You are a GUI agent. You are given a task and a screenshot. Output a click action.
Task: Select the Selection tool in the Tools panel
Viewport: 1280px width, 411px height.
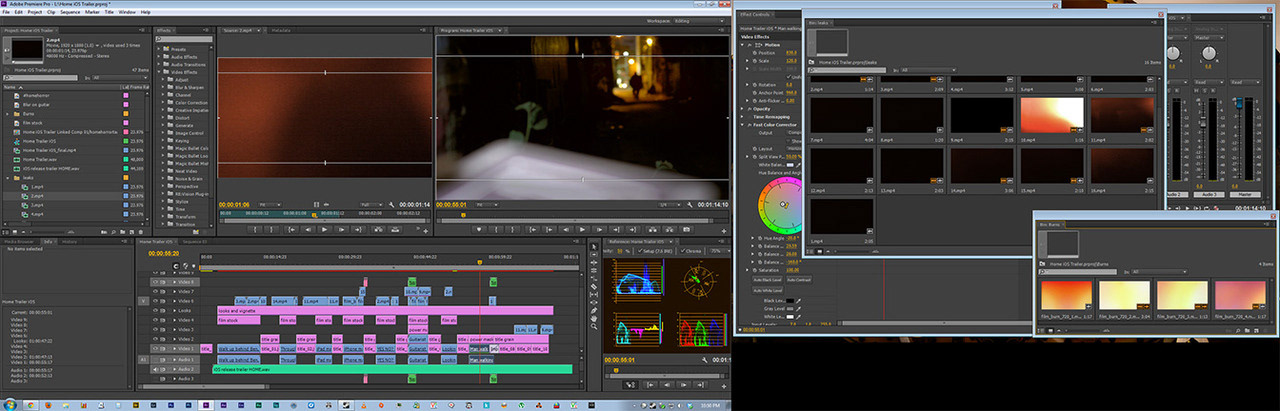pyautogui.click(x=594, y=247)
